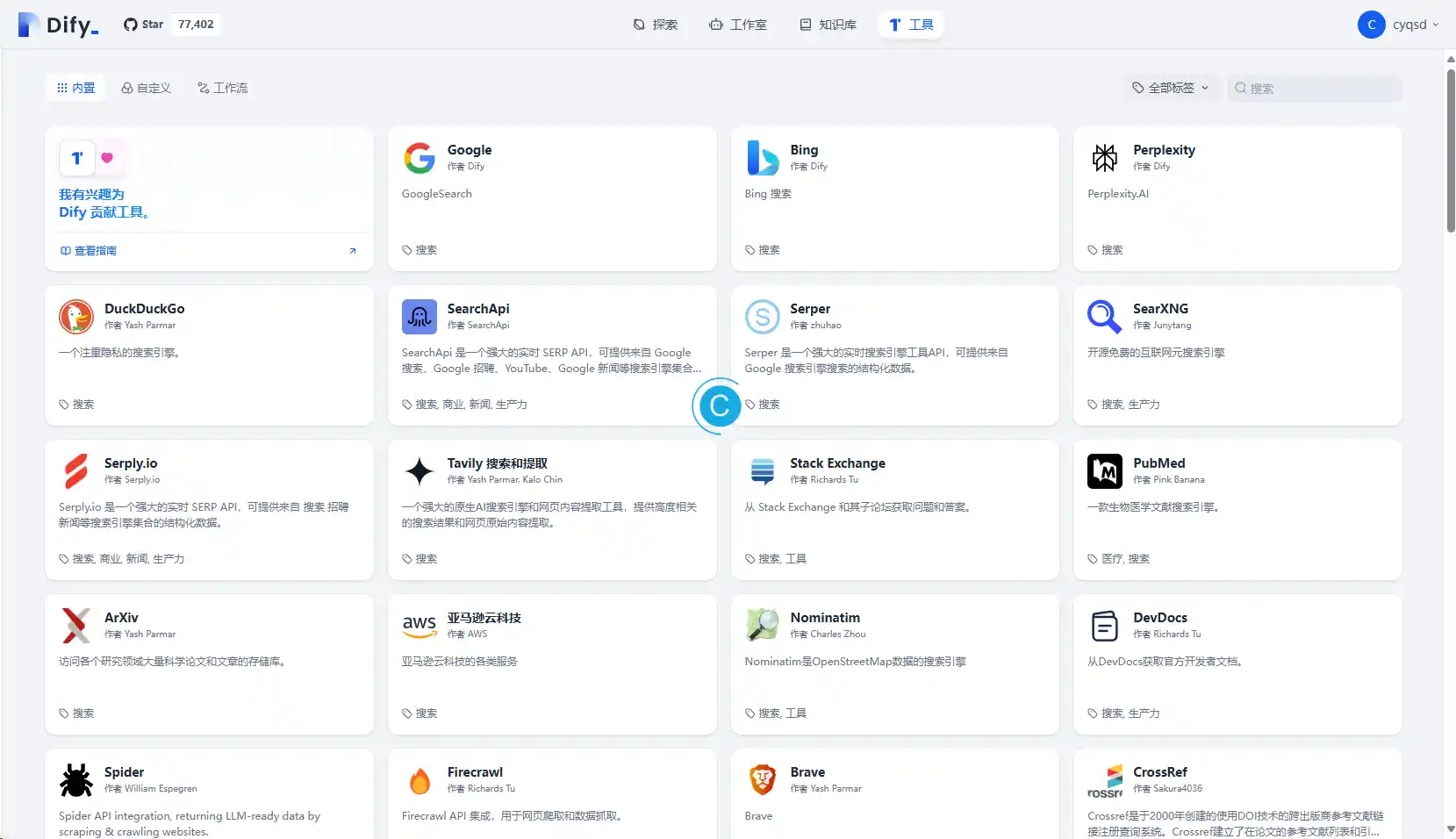Open the Serply.io card title

point(131,463)
